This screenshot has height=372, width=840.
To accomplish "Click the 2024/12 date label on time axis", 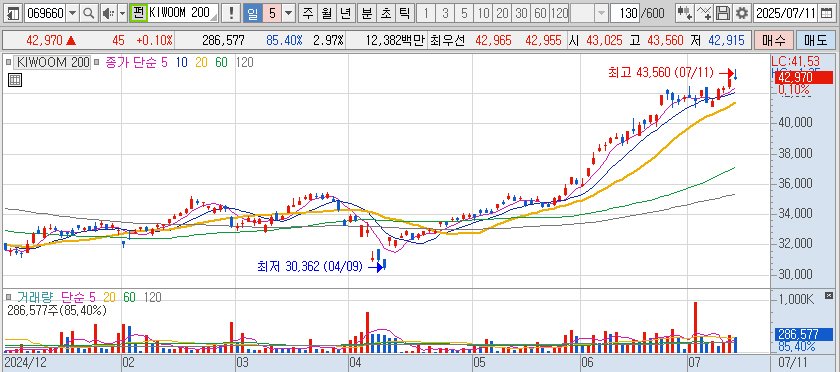I will point(25,362).
